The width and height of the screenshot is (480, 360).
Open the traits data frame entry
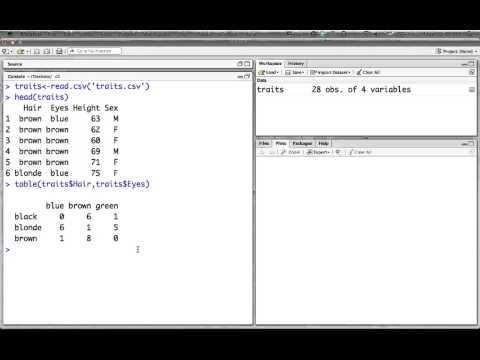click(270, 90)
